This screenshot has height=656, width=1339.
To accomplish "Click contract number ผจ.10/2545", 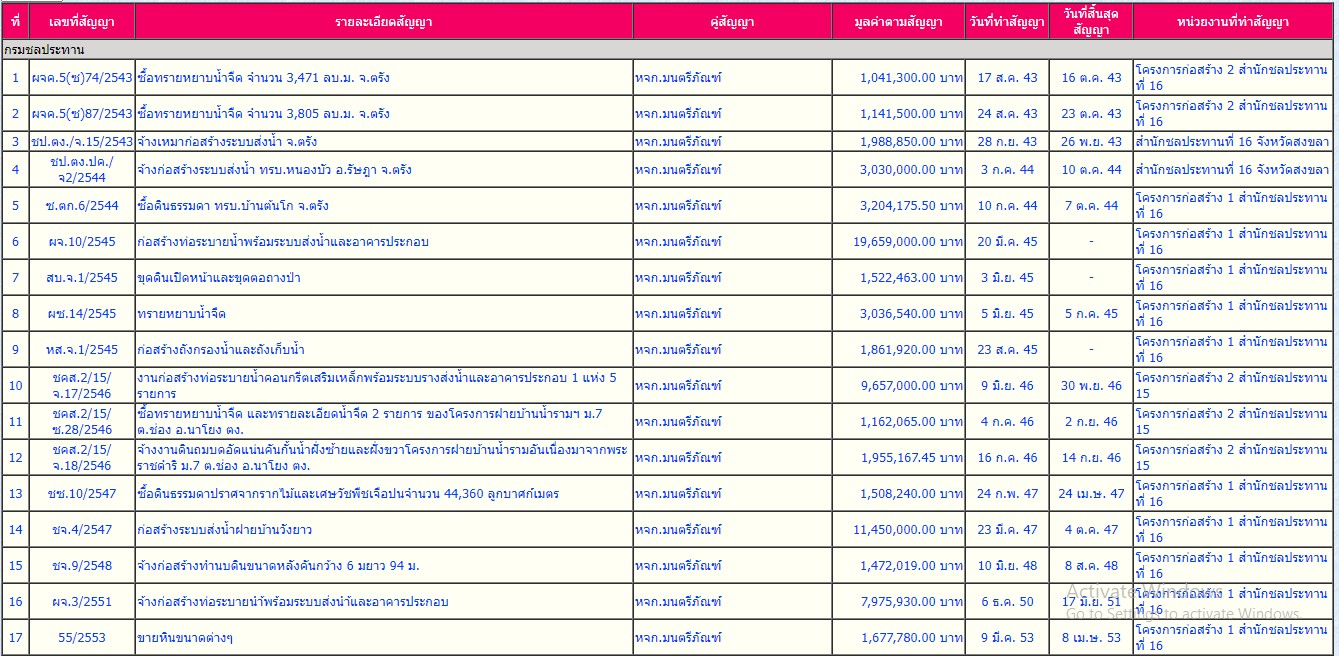I will (x=82, y=242).
